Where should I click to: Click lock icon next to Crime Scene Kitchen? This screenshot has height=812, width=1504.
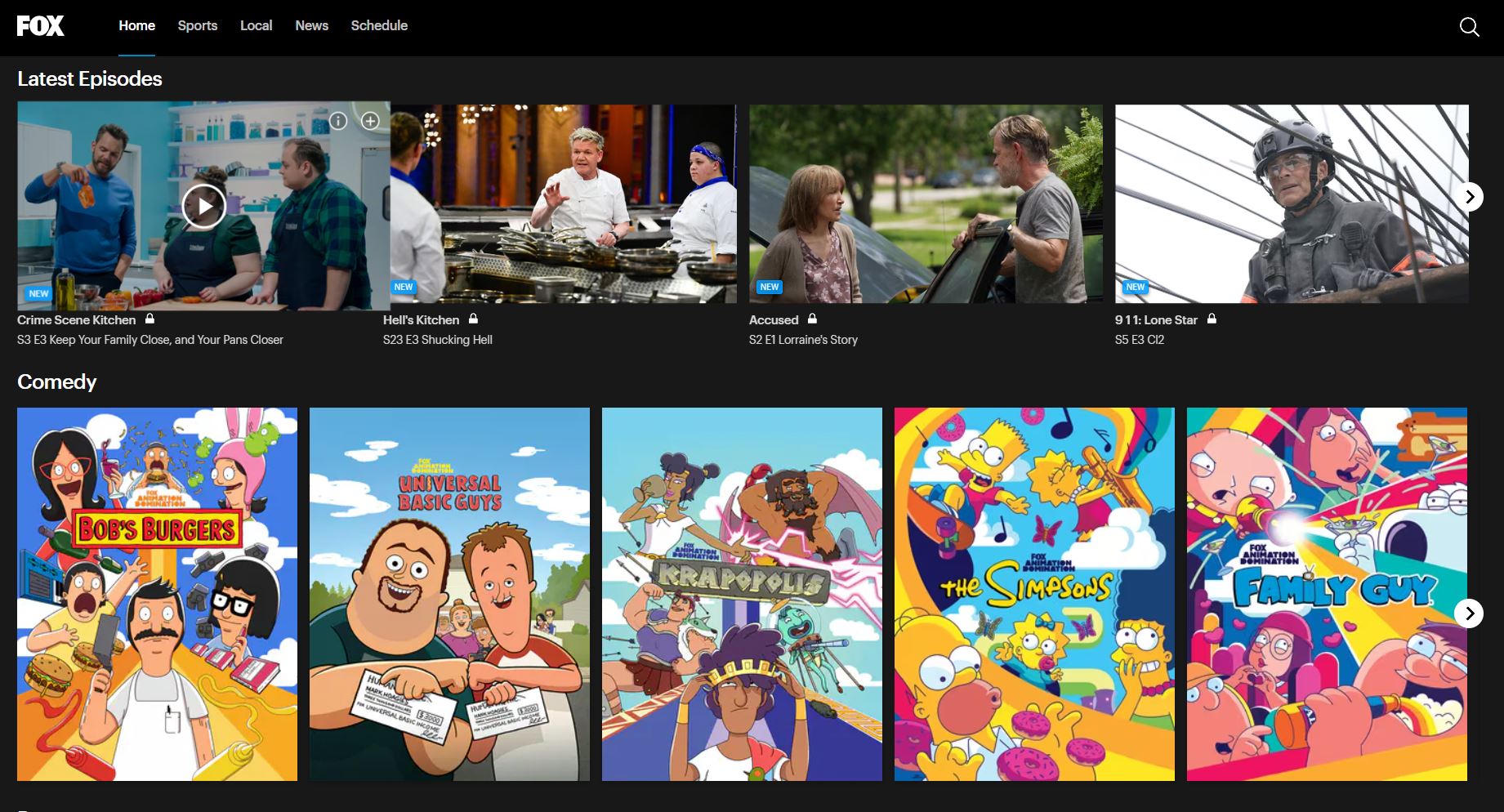click(150, 319)
